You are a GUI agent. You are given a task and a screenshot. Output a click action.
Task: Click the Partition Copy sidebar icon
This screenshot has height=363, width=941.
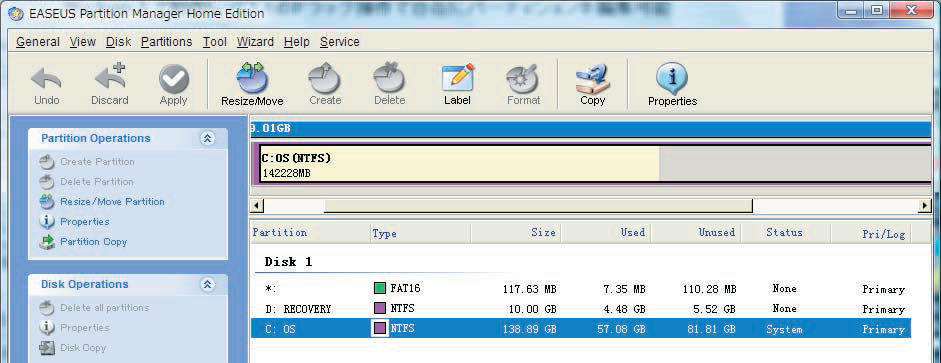coord(47,242)
